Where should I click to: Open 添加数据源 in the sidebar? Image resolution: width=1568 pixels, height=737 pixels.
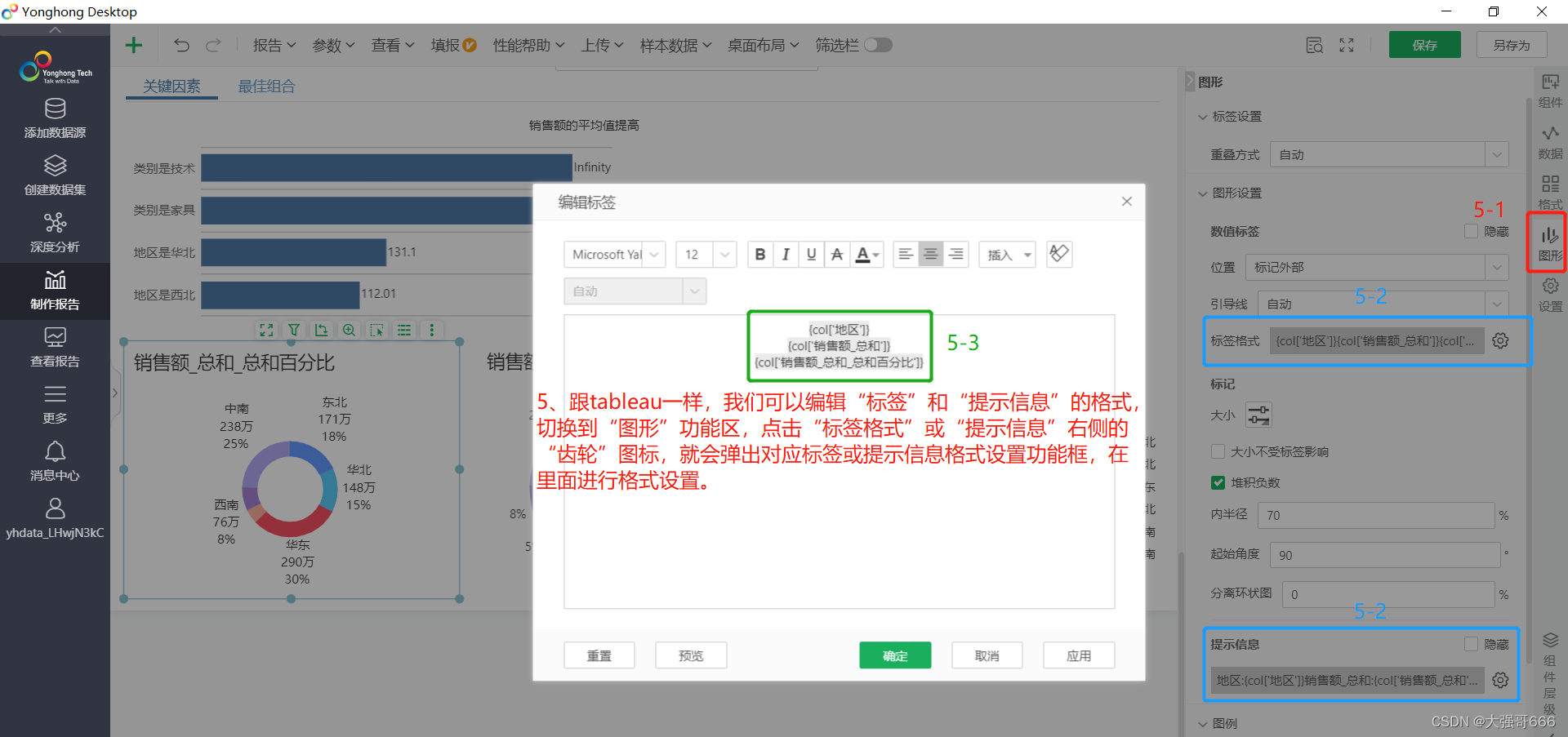tap(55, 118)
